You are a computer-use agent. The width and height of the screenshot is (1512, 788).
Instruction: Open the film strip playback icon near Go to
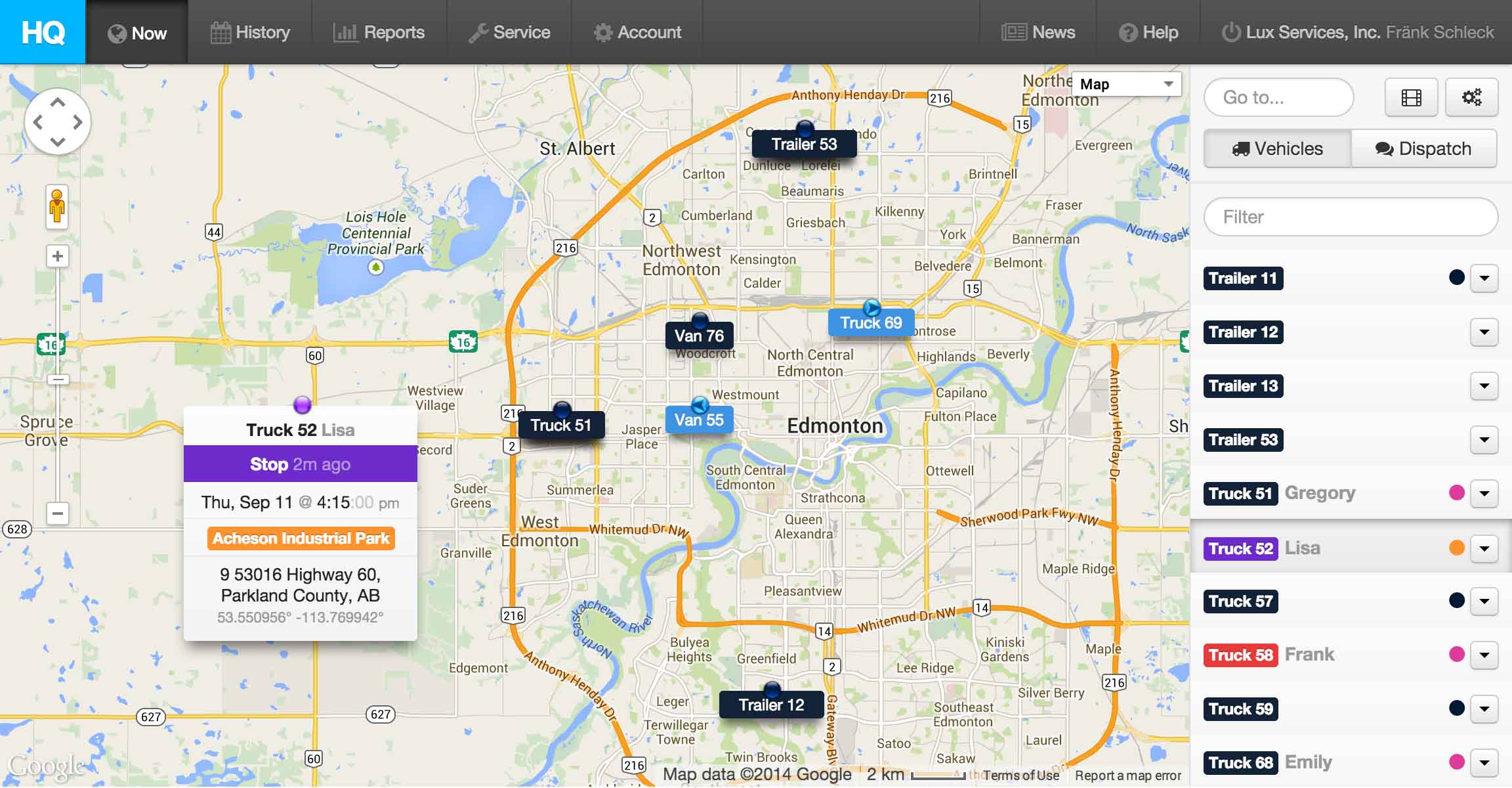(x=1411, y=97)
